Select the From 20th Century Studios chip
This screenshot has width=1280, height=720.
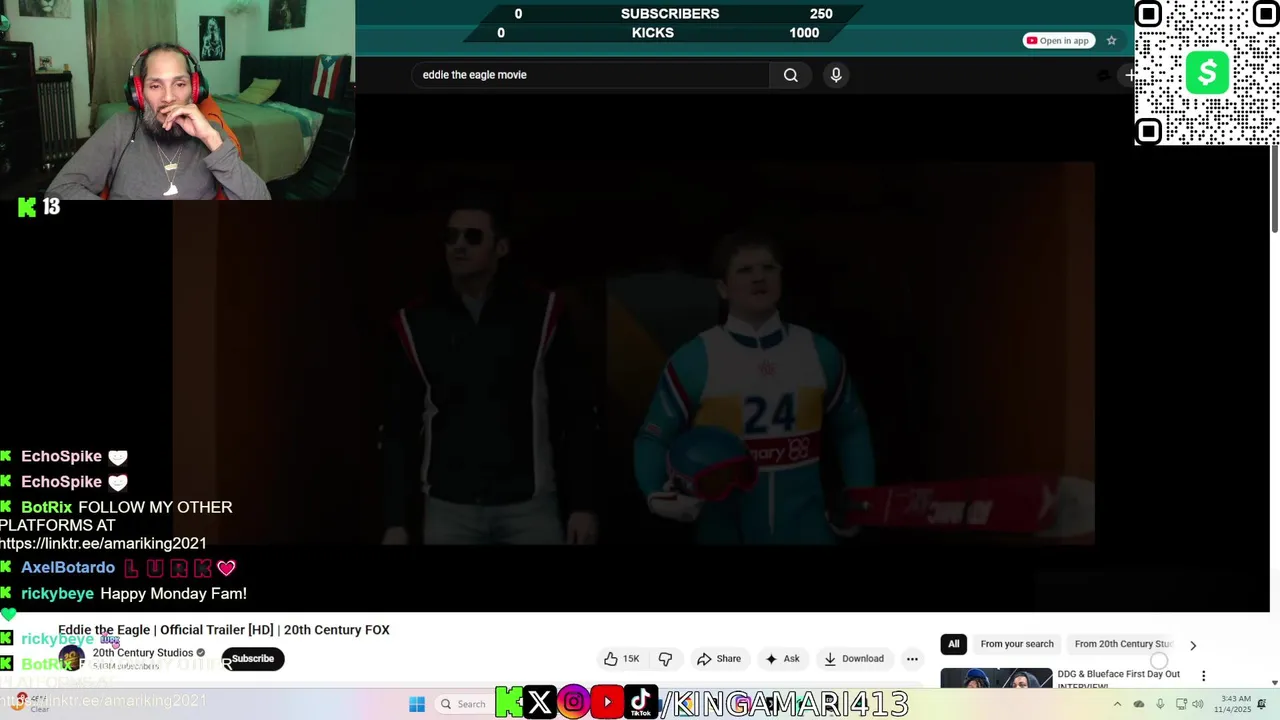point(1122,644)
